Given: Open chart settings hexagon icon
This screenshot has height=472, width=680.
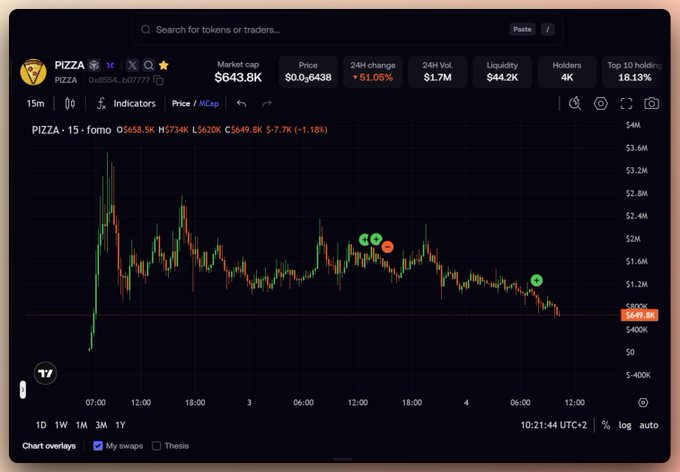Looking at the screenshot, I should [x=601, y=103].
